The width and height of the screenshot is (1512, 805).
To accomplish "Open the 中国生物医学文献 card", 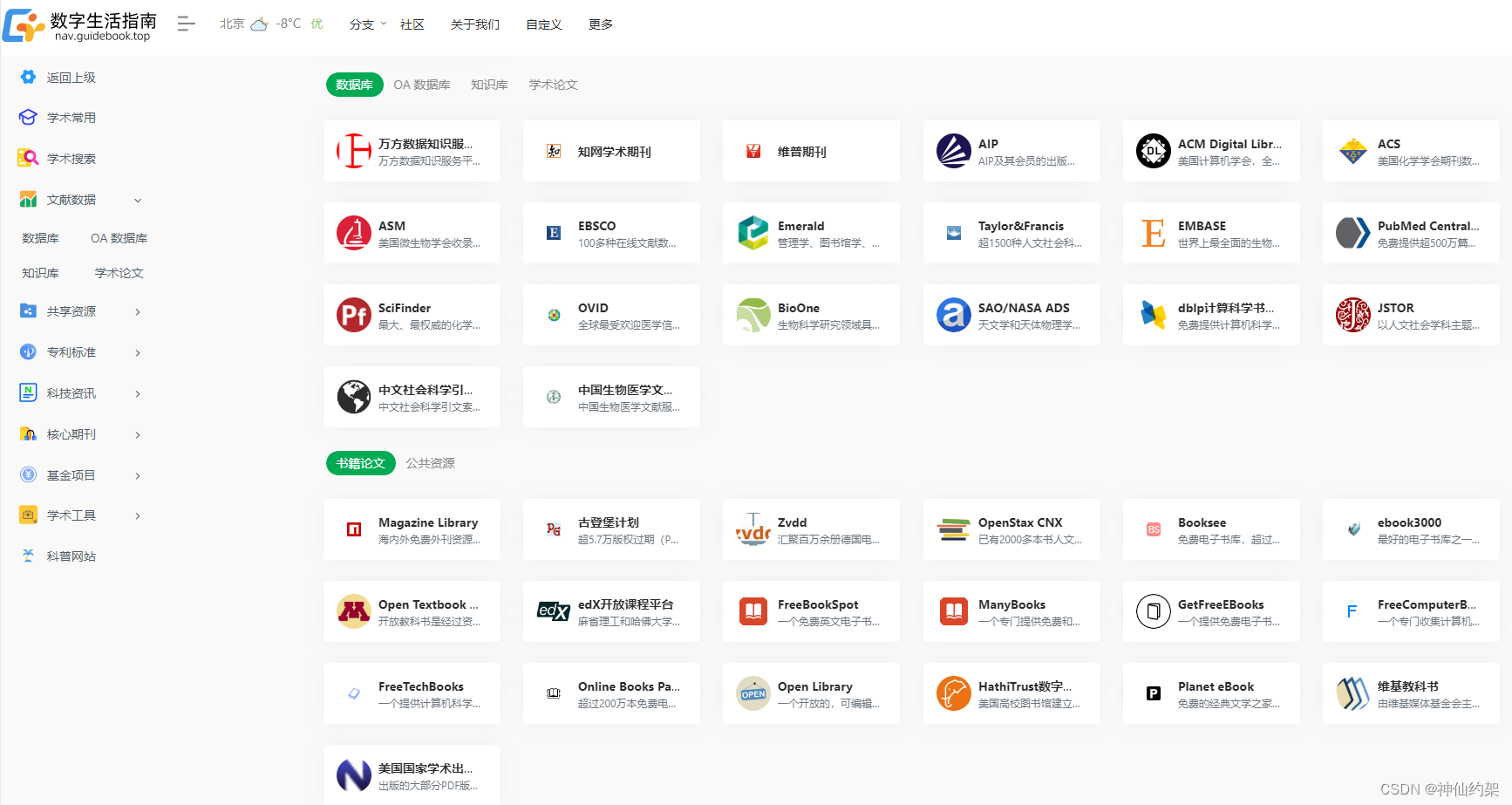I will click(611, 397).
